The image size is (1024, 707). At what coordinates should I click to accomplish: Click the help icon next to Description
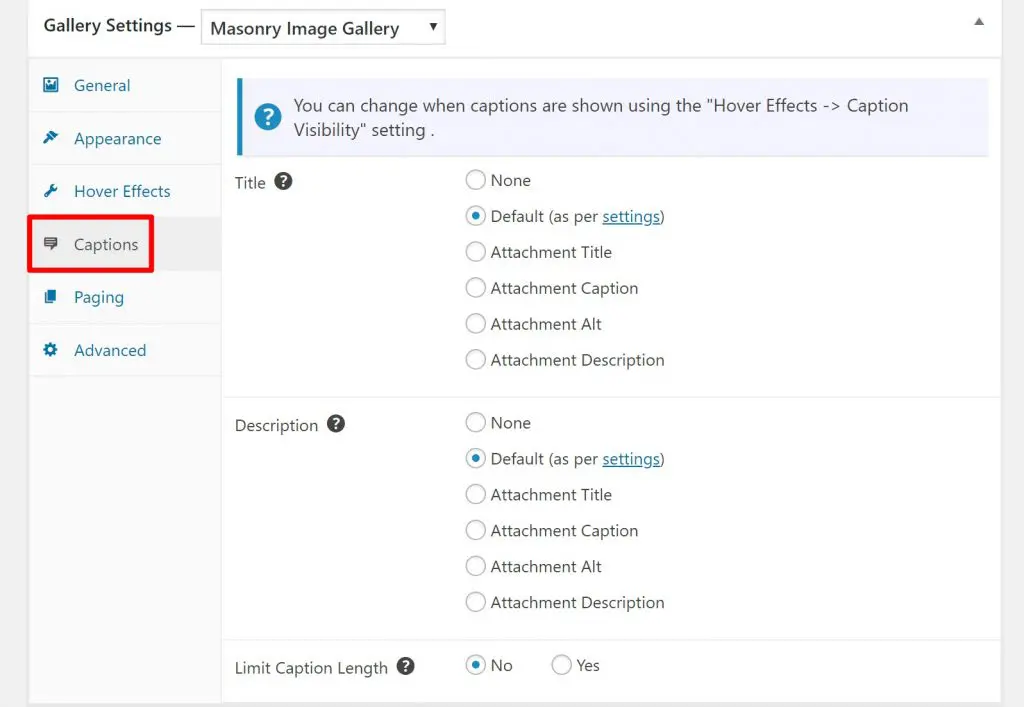(336, 424)
